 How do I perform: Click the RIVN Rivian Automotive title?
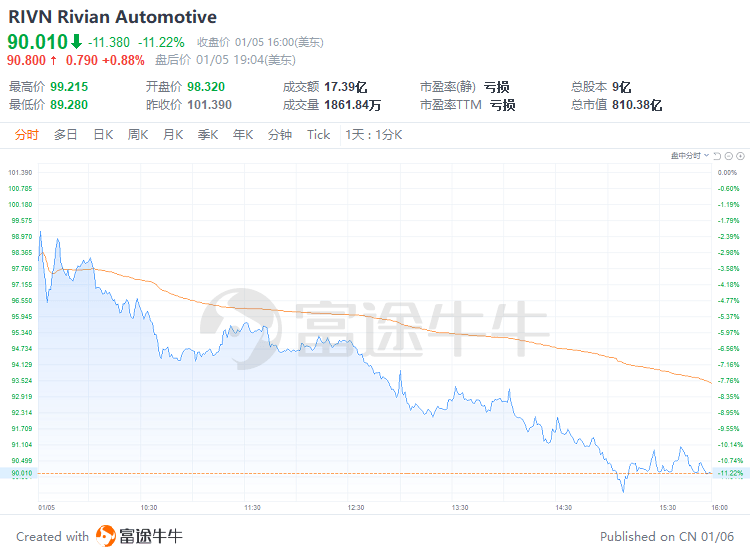click(x=112, y=17)
